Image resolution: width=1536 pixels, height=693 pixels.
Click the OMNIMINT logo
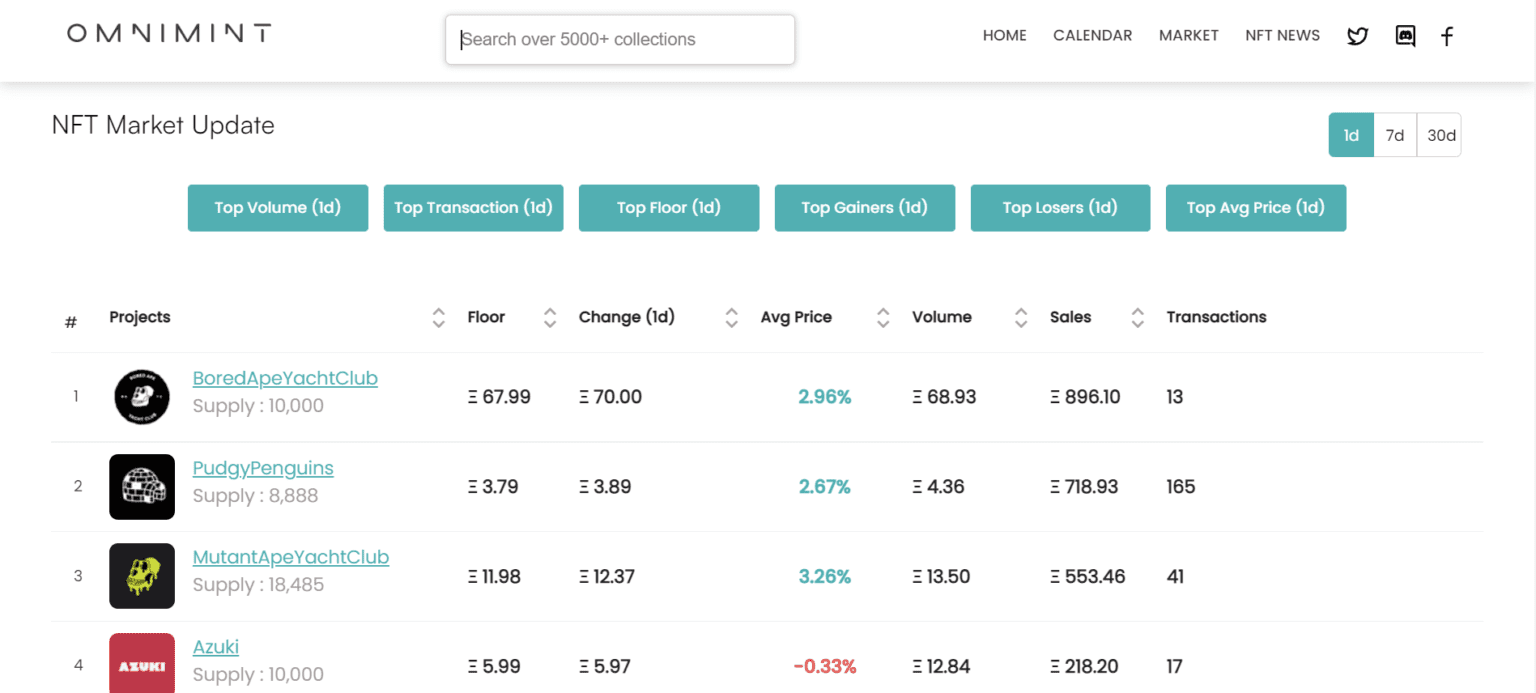(168, 31)
